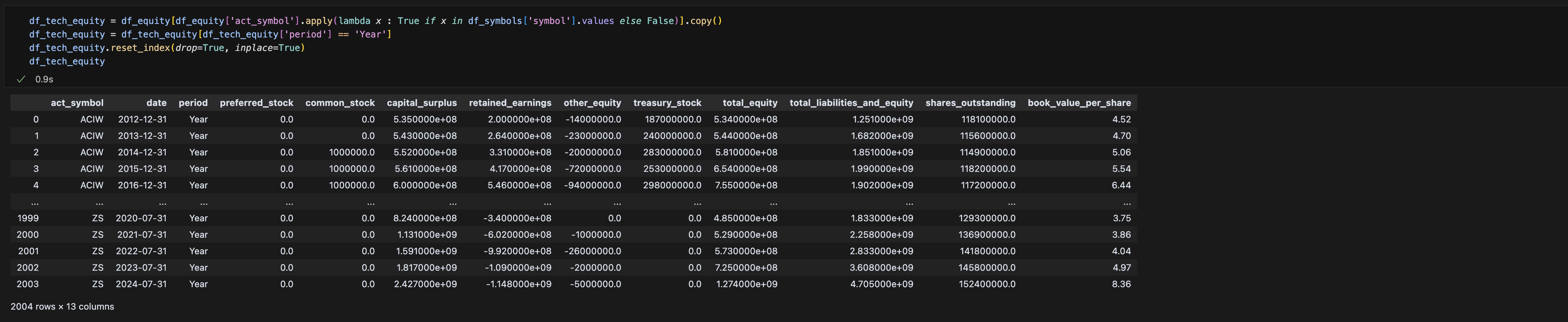Click the reset_index code line
This screenshot has width=1568, height=322.
[167, 48]
